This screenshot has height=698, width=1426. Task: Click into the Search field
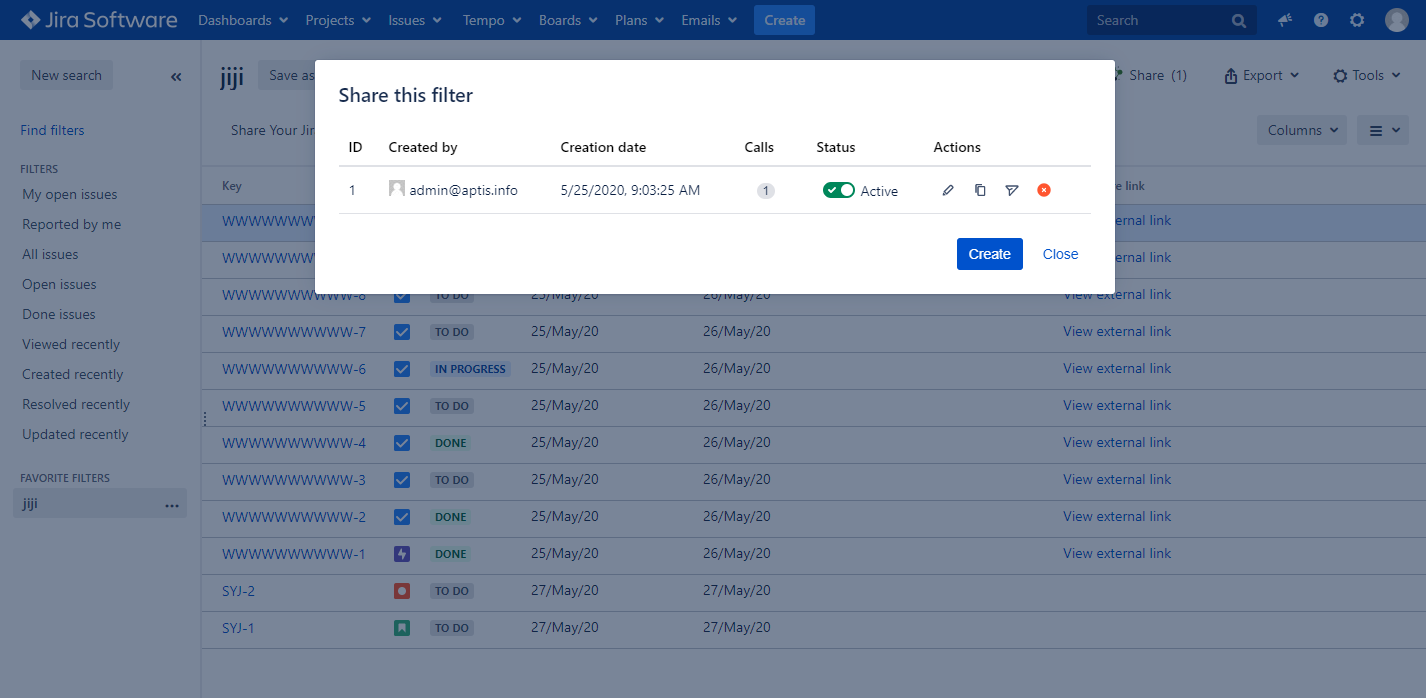tap(1160, 20)
